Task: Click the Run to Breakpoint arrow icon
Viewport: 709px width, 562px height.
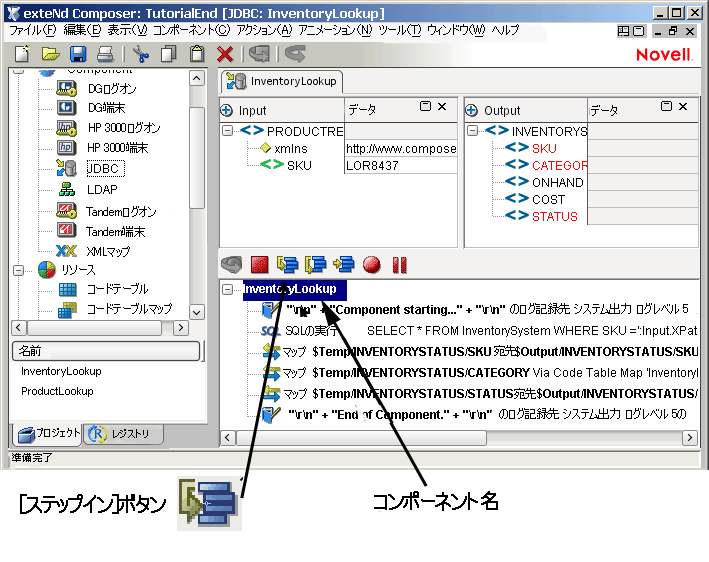Action: (344, 265)
